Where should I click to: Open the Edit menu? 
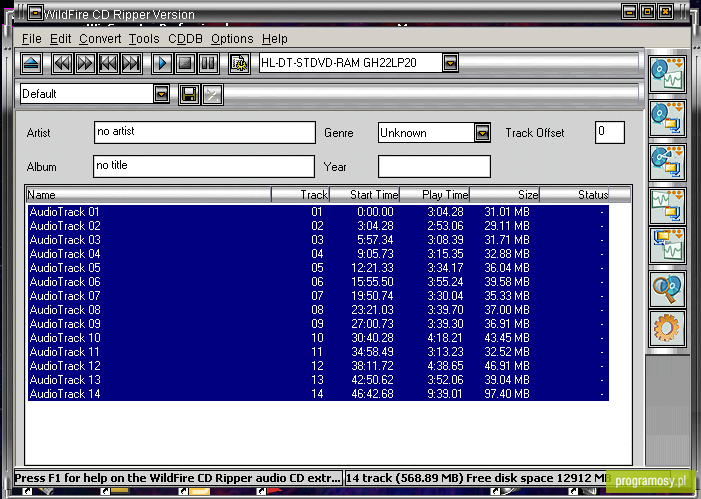tap(60, 39)
